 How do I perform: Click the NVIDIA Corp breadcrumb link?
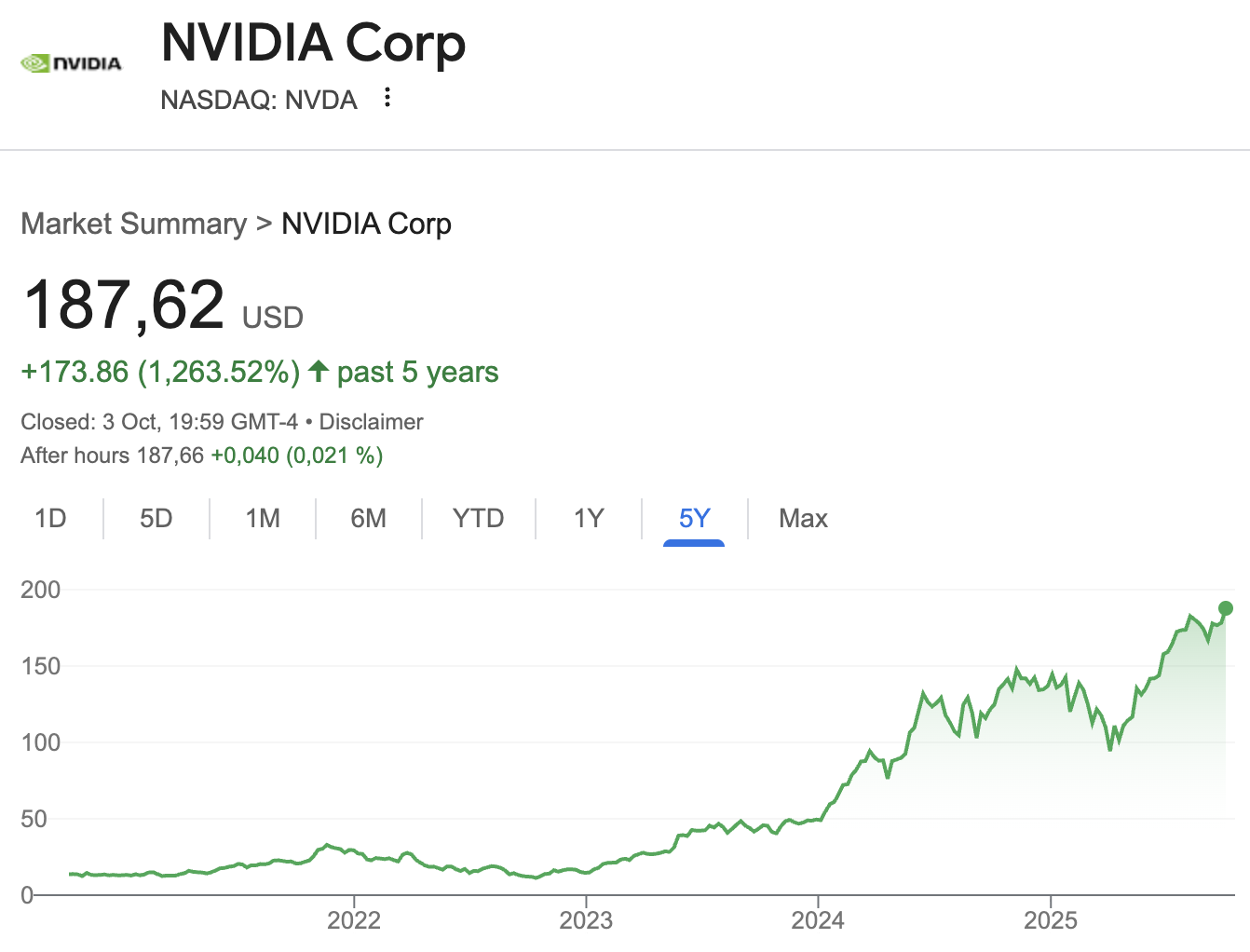(x=366, y=224)
